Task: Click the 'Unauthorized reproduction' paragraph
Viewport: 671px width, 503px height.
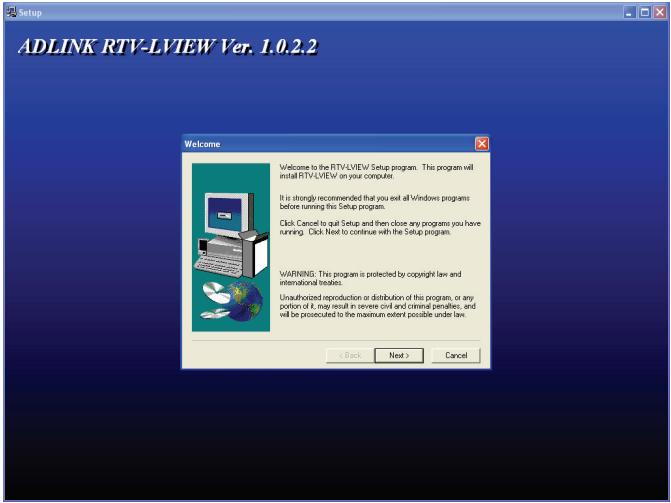Action: pyautogui.click(x=377, y=306)
